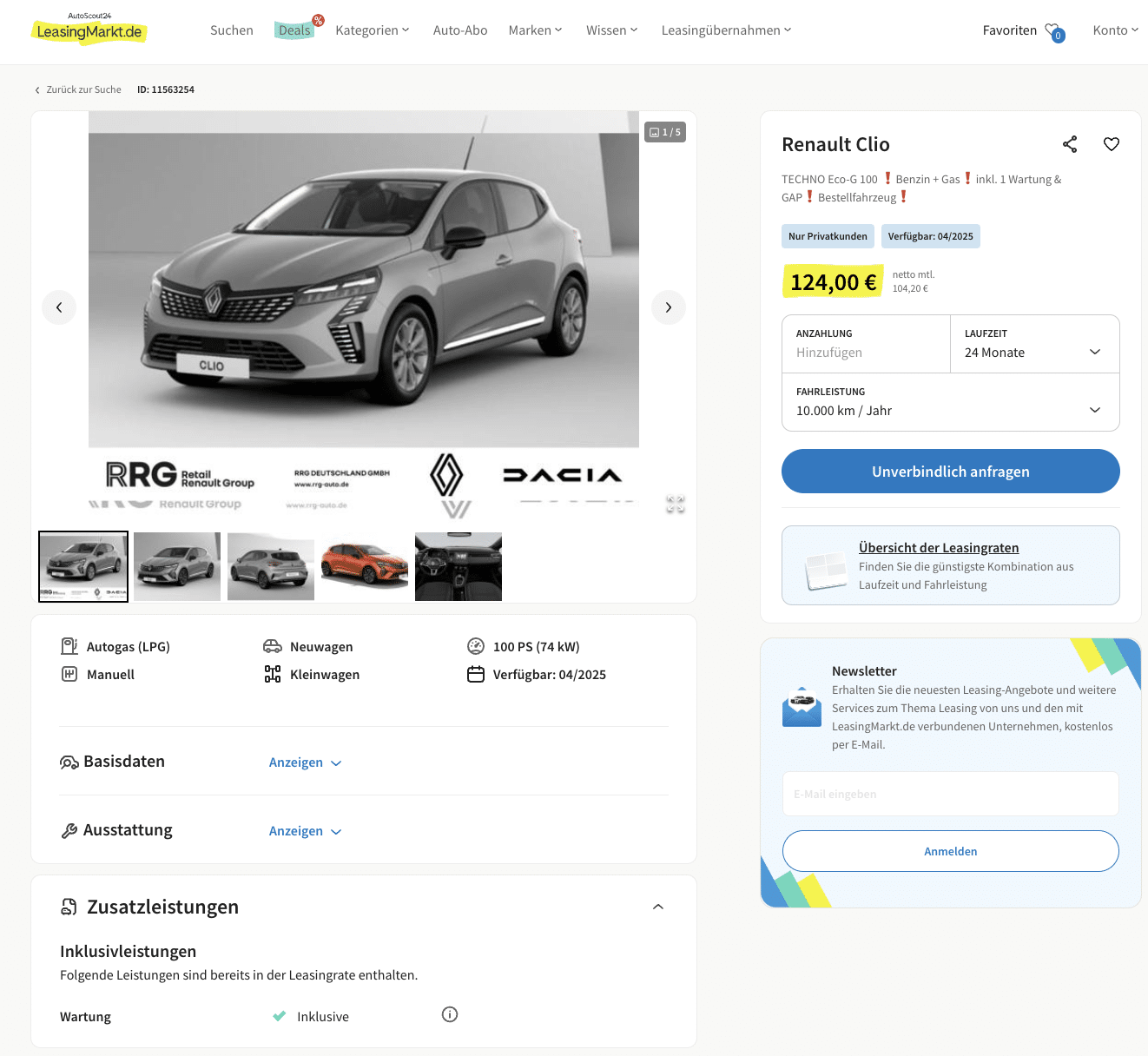Open the Konto account menu

pyautogui.click(x=1116, y=30)
